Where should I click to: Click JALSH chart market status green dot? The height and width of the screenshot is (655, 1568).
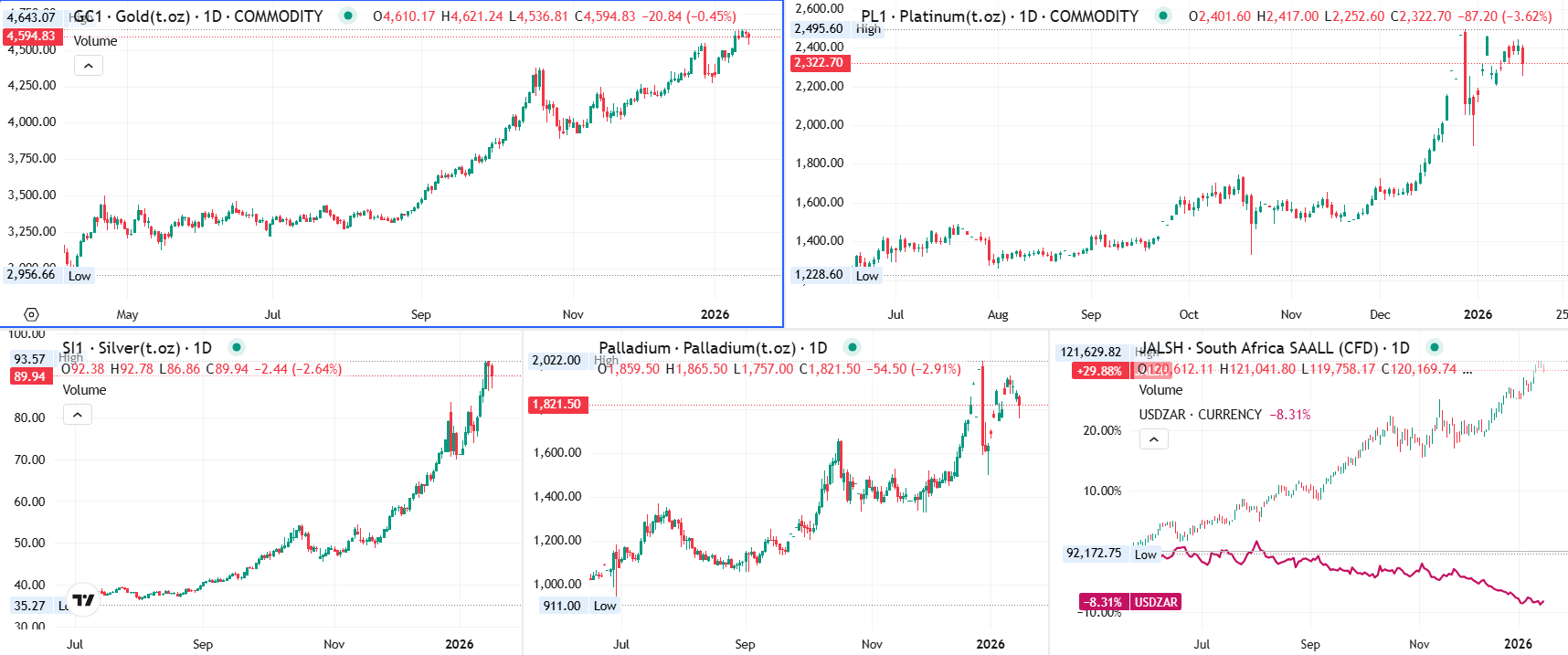1434,347
